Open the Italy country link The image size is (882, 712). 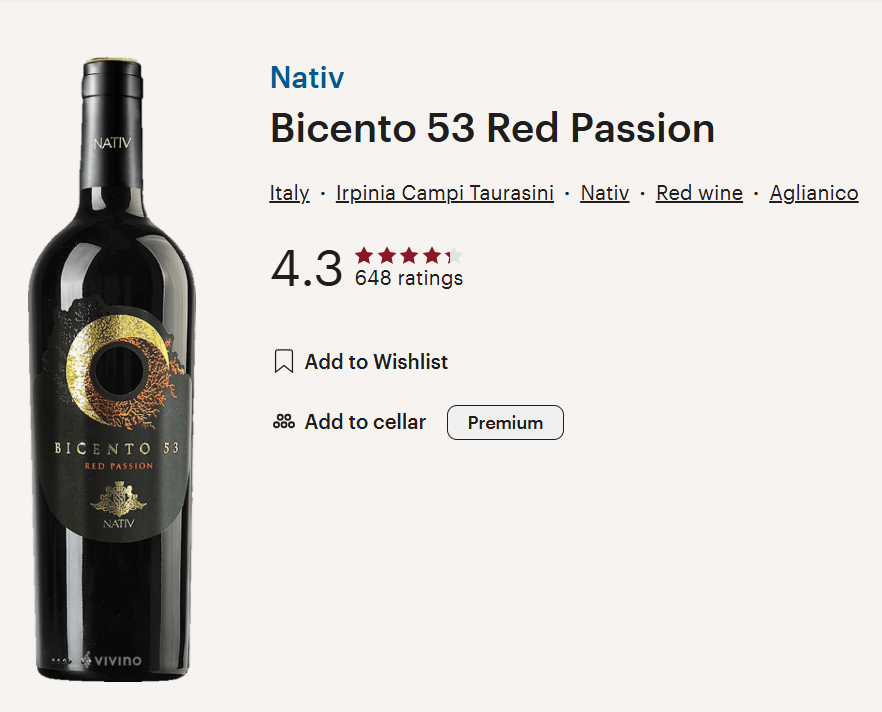pyautogui.click(x=289, y=193)
